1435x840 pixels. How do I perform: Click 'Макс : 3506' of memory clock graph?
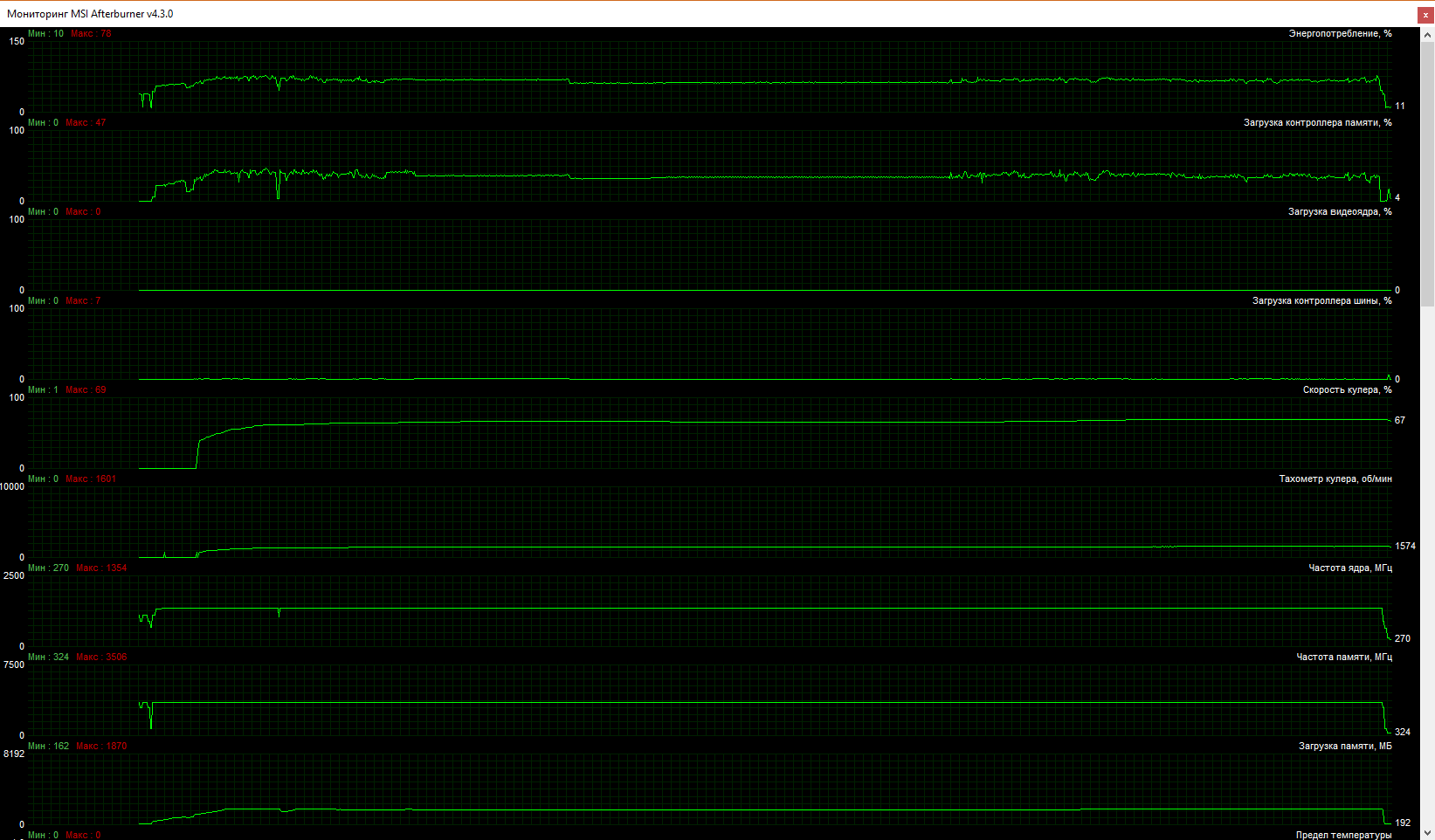click(x=101, y=657)
